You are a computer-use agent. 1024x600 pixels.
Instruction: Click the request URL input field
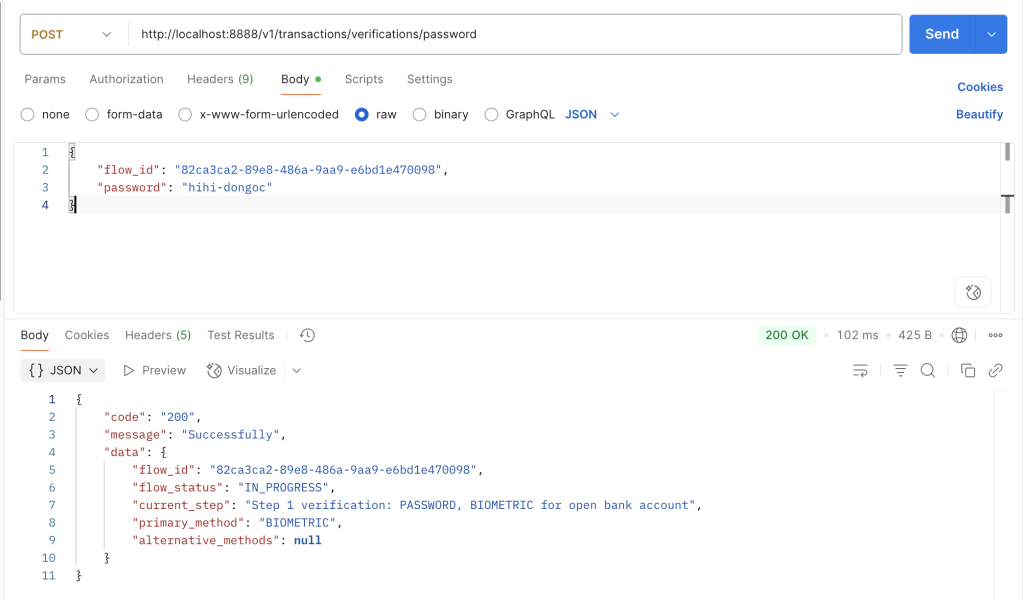pos(515,34)
